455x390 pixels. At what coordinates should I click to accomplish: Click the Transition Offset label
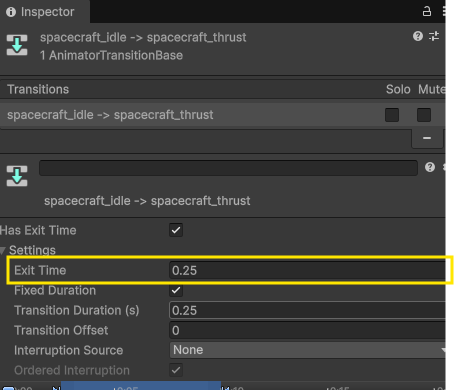61,330
